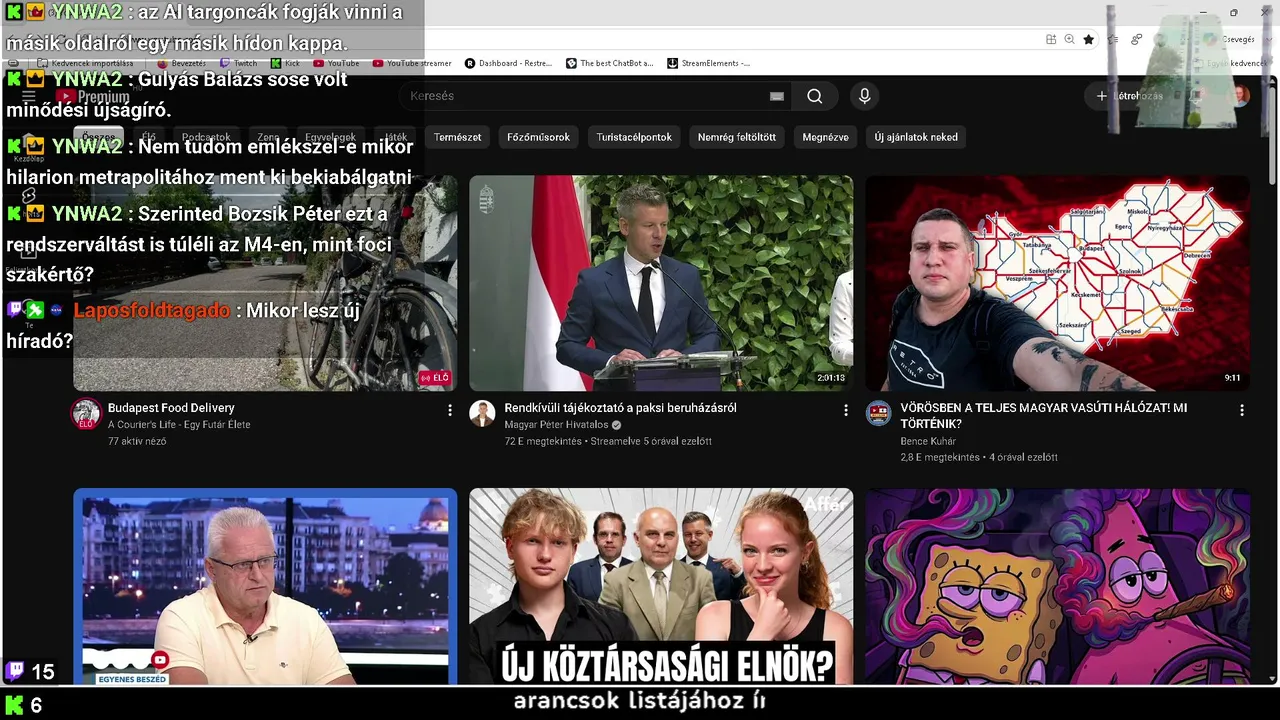Click the app install icon in address bar
The width and height of the screenshot is (1280, 720).
pos(1051,39)
